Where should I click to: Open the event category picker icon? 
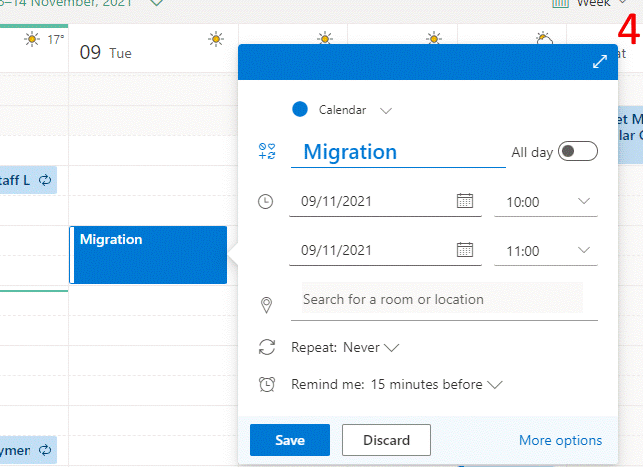[267, 151]
